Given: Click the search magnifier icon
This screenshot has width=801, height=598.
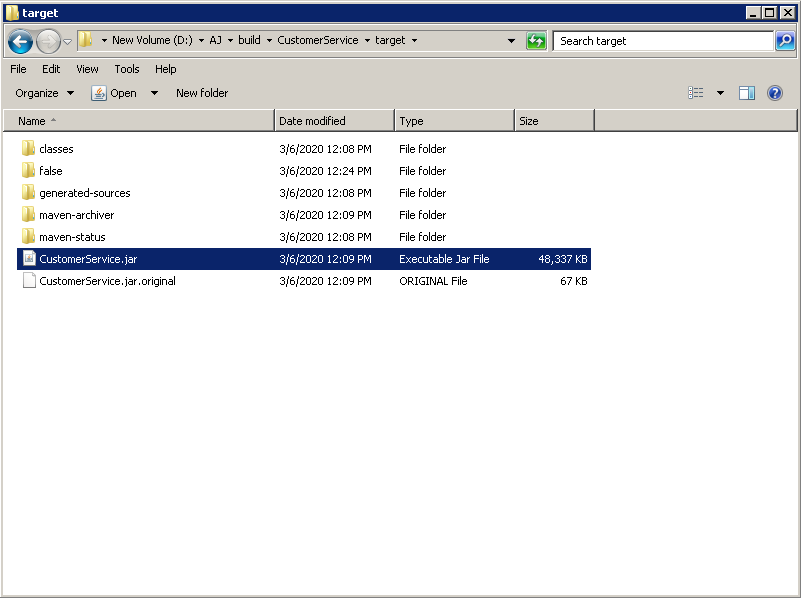Looking at the screenshot, I should tap(785, 41).
